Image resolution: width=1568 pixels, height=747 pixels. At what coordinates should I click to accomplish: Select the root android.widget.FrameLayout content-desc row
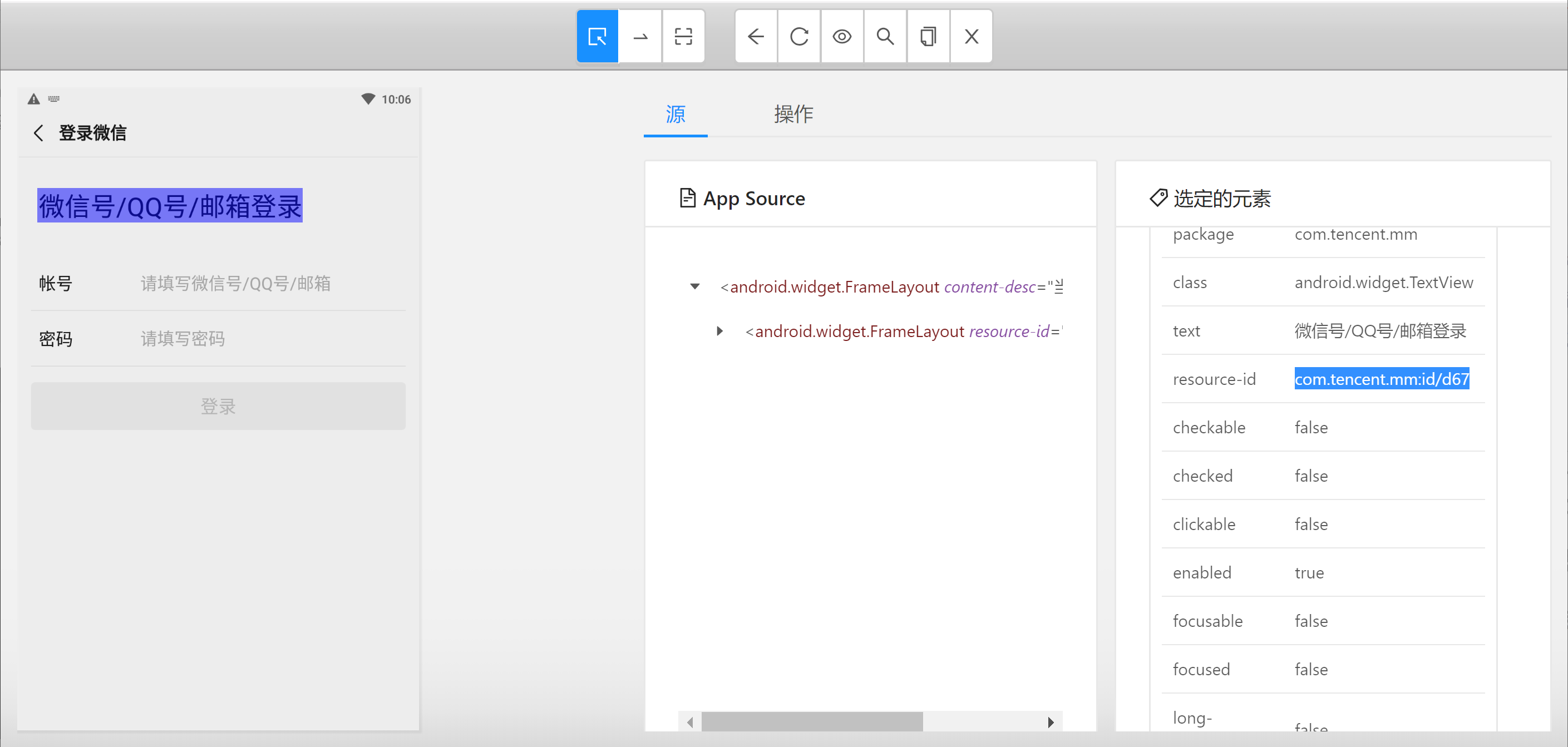point(891,286)
